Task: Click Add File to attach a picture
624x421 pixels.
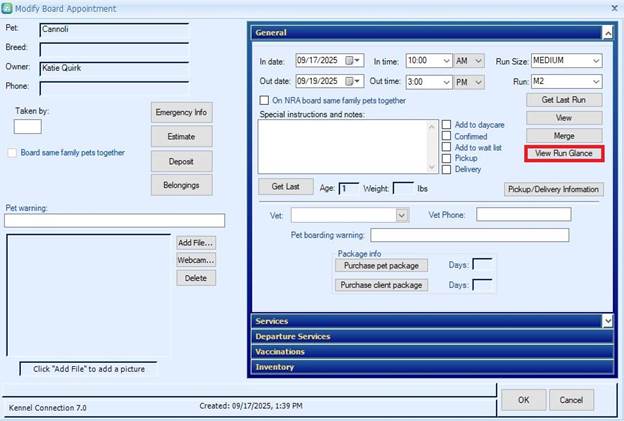Action: 196,243
